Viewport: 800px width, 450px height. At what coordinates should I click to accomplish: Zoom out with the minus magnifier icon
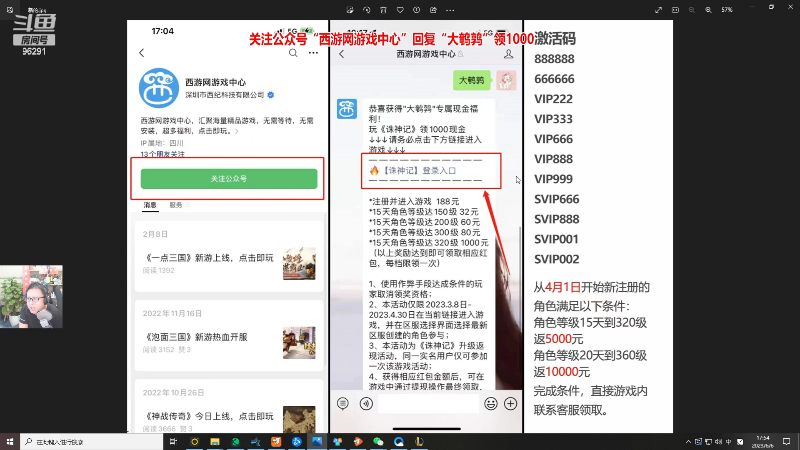[x=692, y=10]
